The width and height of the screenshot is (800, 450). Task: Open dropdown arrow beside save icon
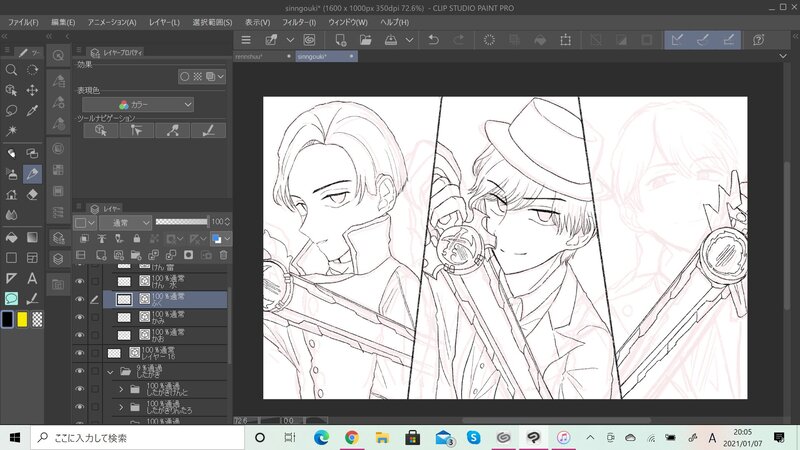(x=409, y=40)
